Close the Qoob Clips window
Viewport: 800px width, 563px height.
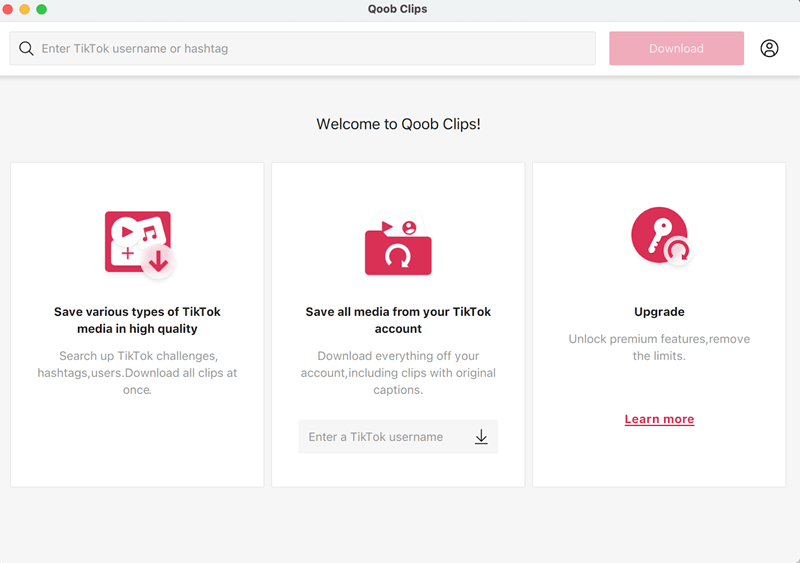coord(8,9)
